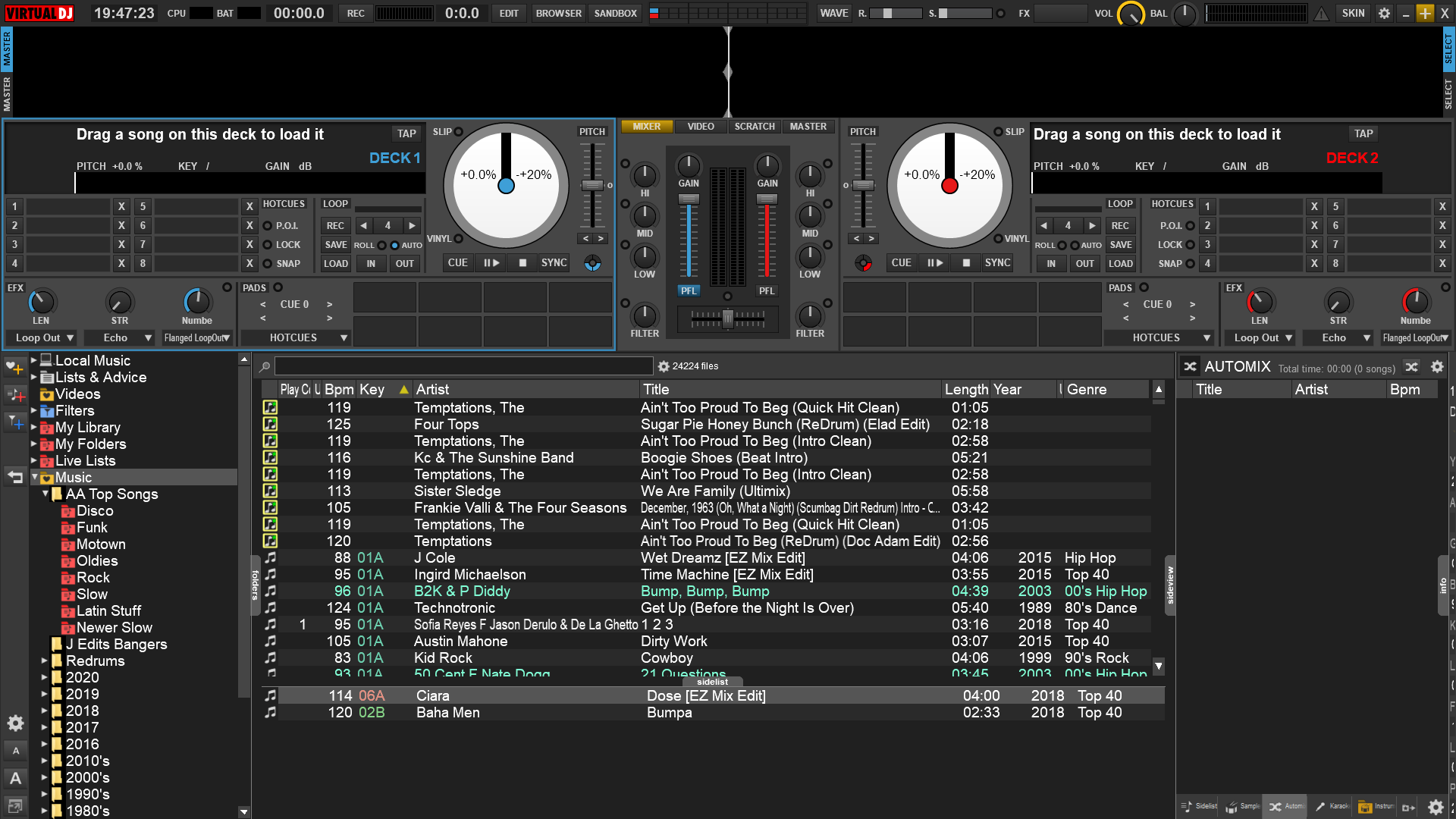Toggle PFL on left mixer channel
Viewport: 1456px width, 819px height.
[688, 290]
